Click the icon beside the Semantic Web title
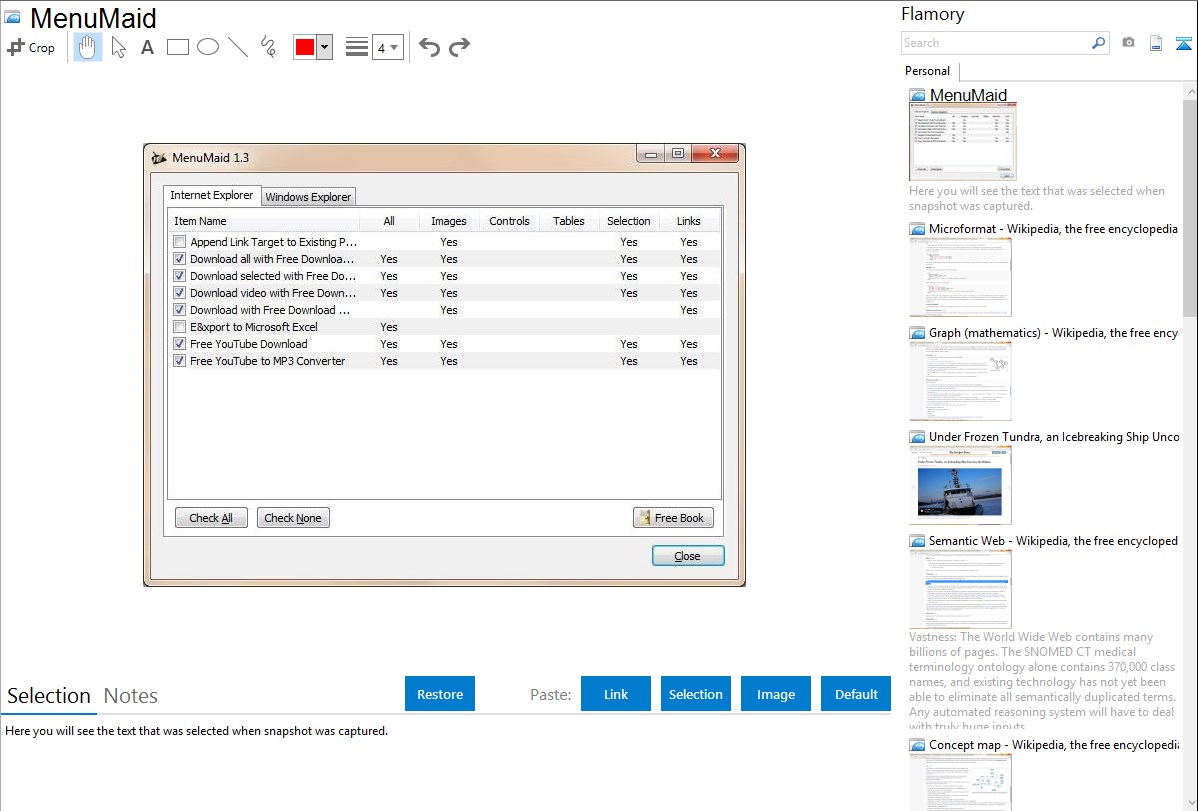 (918, 541)
